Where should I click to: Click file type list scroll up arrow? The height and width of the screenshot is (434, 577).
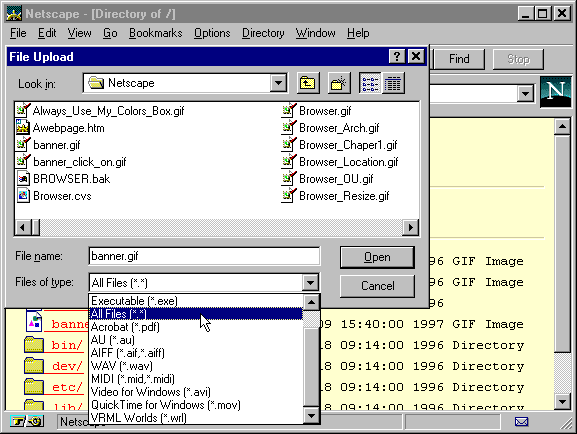click(x=311, y=303)
